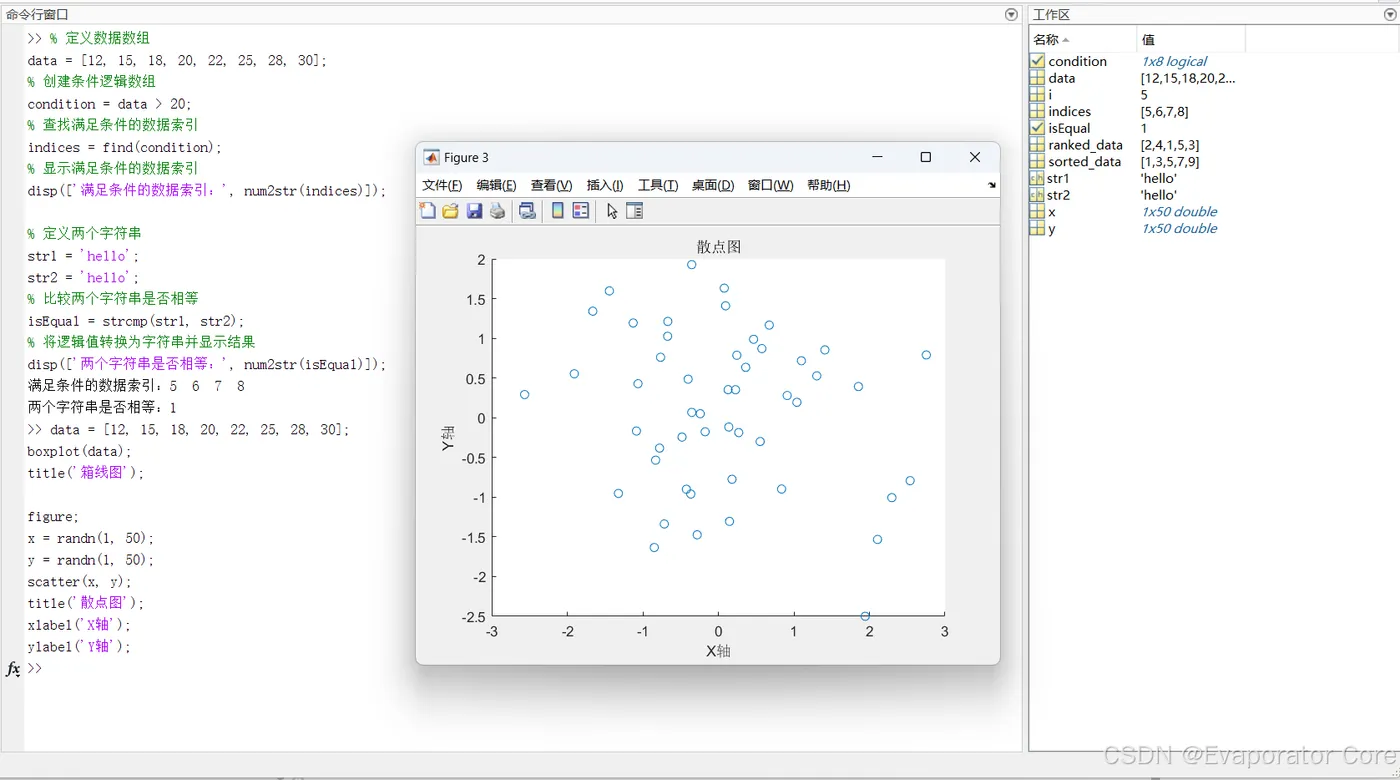Viewport: 1400px width, 780px height.
Task: Open the 窗口(W) menu in Figure 3
Action: tap(770, 185)
